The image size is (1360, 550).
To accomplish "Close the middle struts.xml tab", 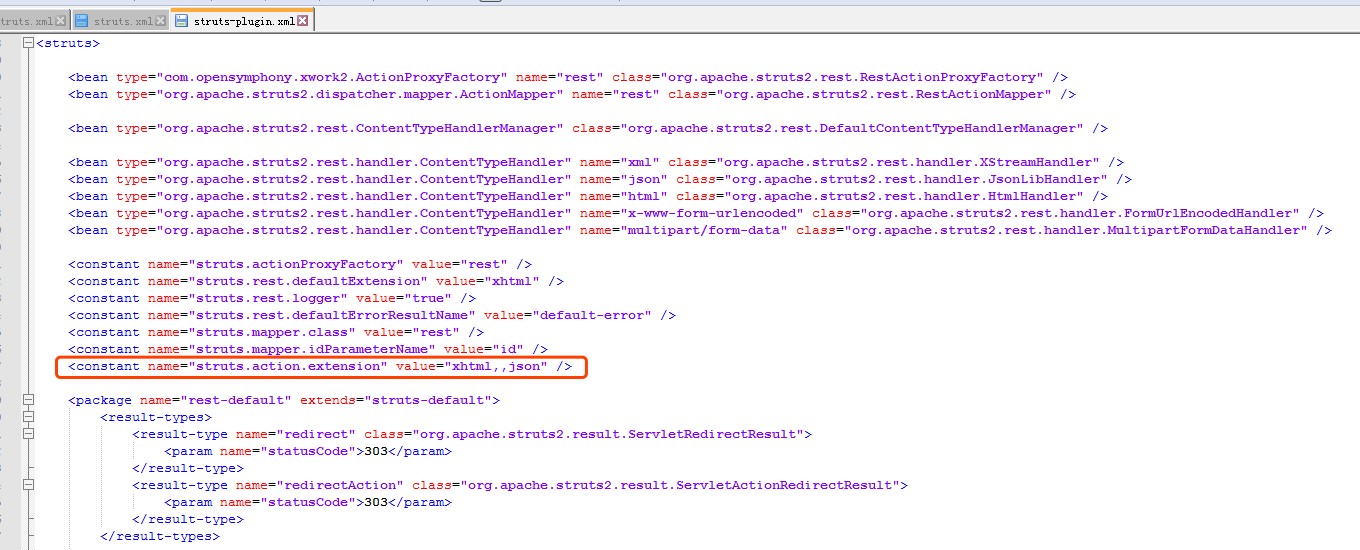I will 160,20.
